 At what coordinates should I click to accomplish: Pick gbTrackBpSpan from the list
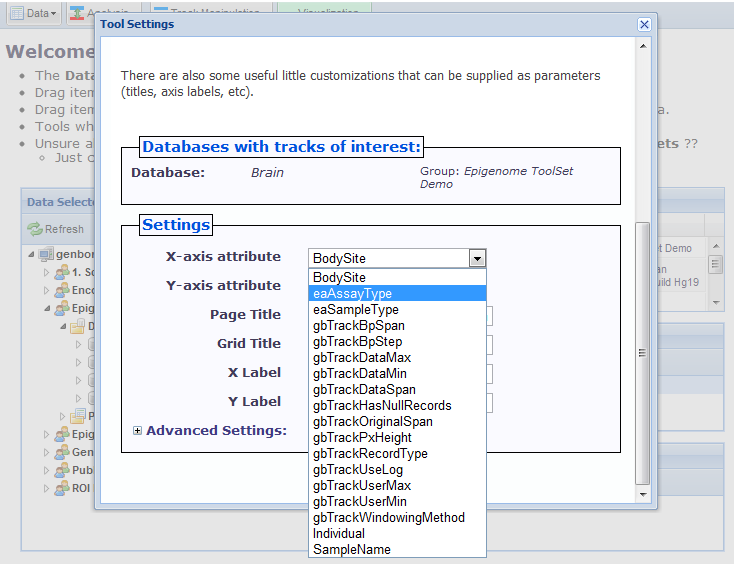[358, 326]
